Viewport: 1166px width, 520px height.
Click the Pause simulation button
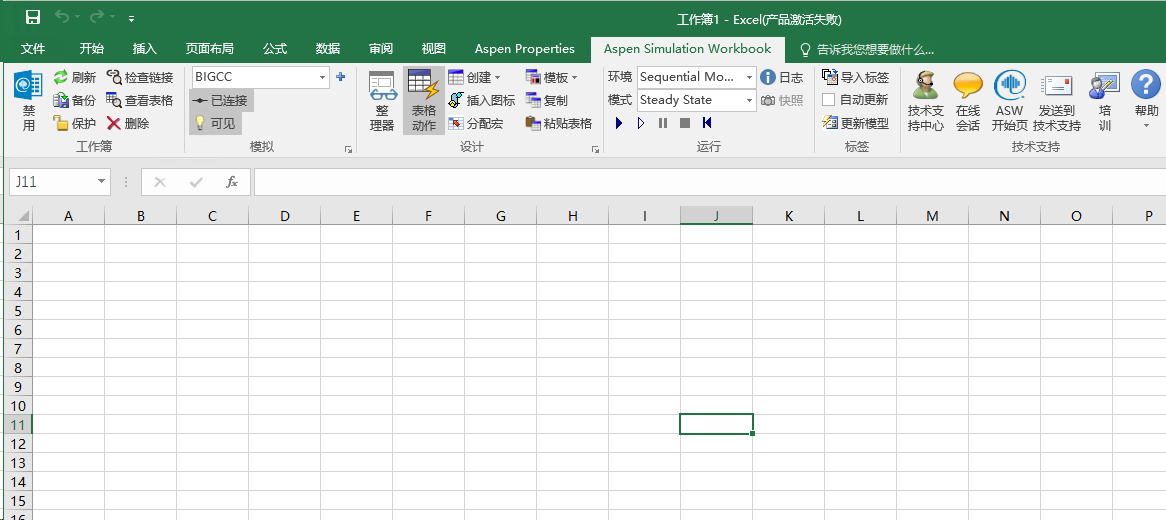(x=663, y=123)
